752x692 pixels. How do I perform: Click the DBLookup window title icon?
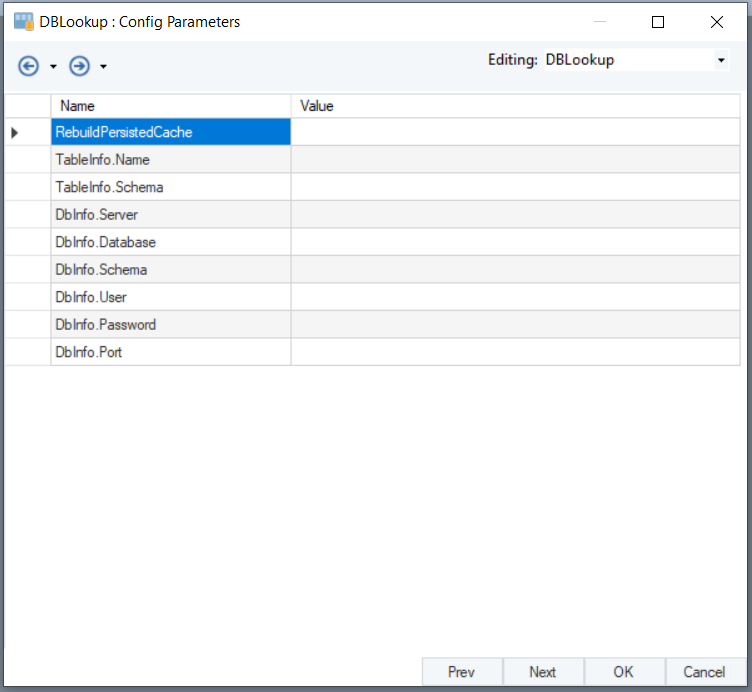click(23, 21)
